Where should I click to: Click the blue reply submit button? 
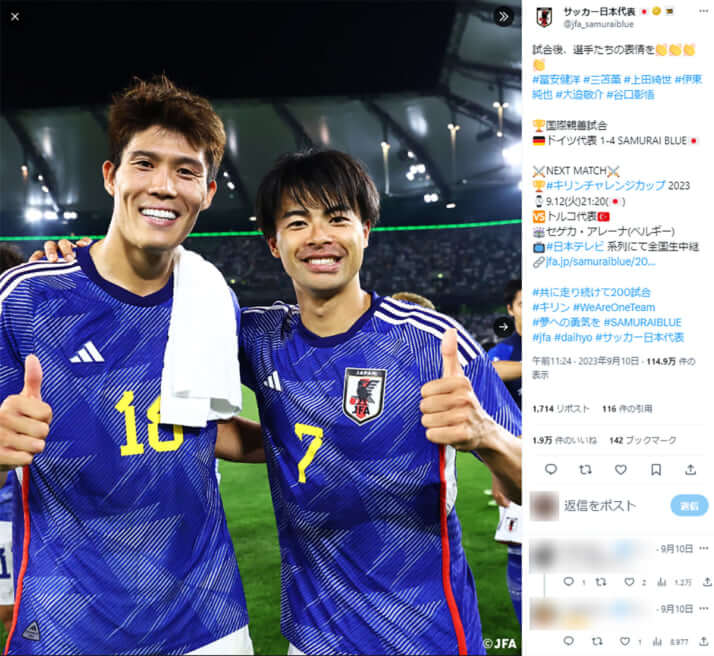(x=689, y=506)
